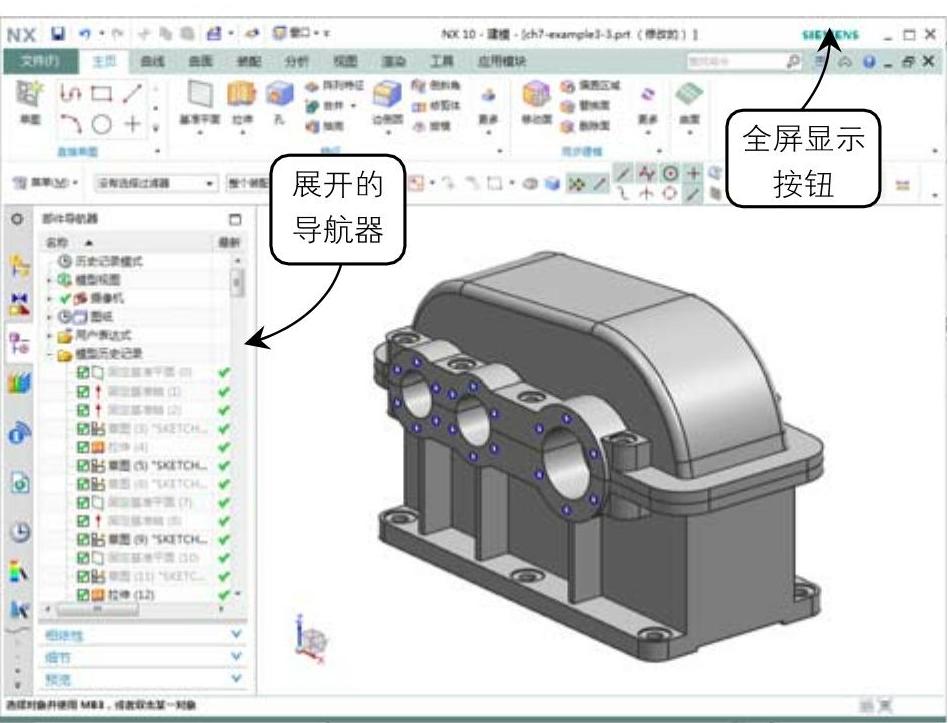Open the Sketch (草图) tool
948x723 pixels.
pyautogui.click(x=29, y=102)
